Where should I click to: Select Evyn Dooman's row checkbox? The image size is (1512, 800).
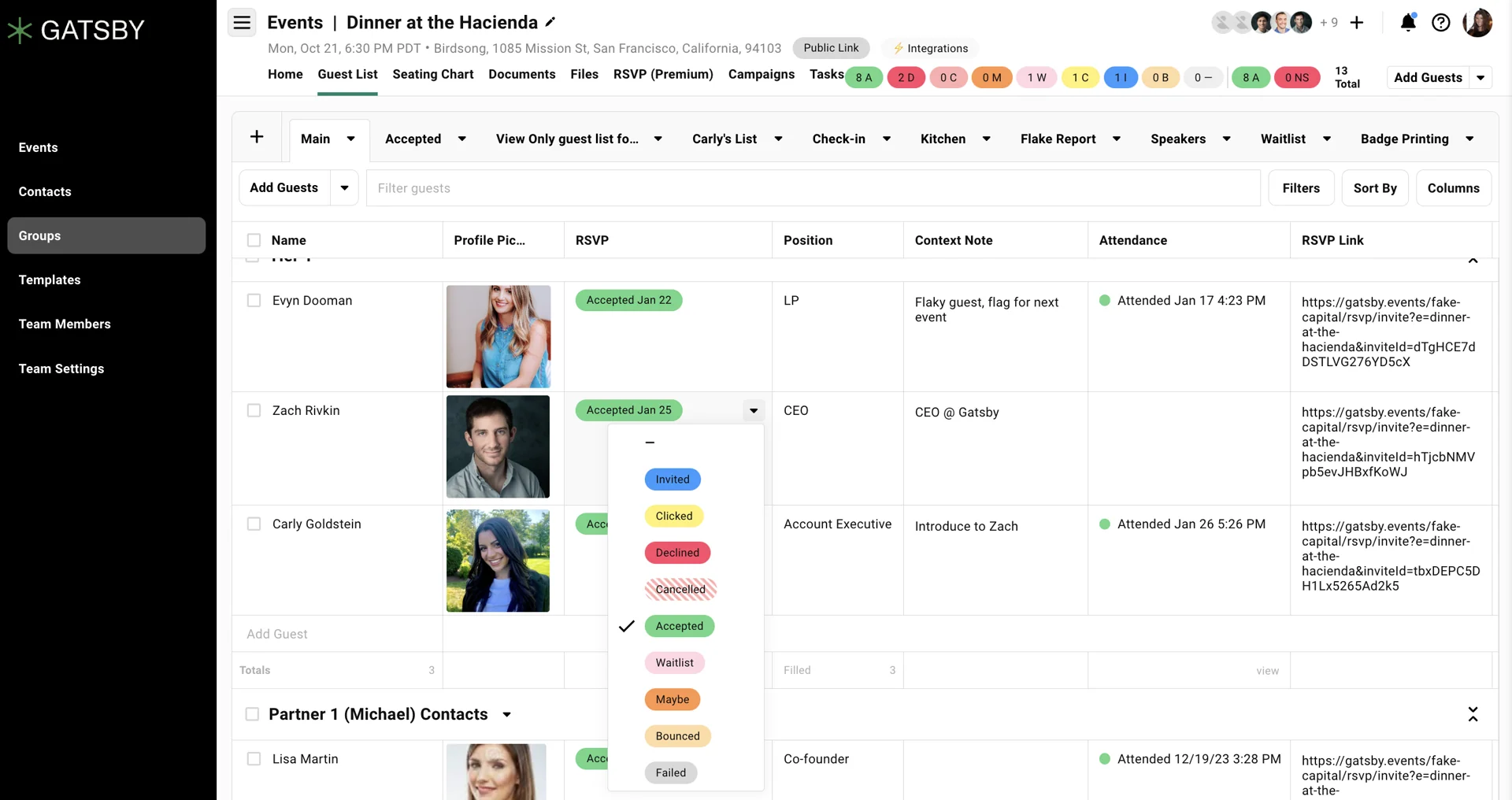click(254, 300)
